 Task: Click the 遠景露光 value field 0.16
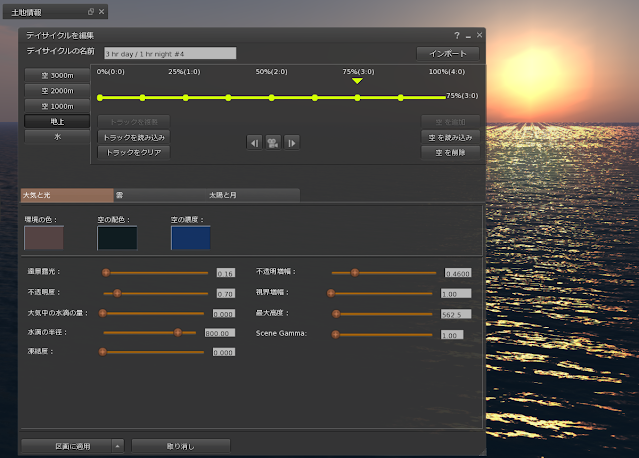tap(226, 273)
